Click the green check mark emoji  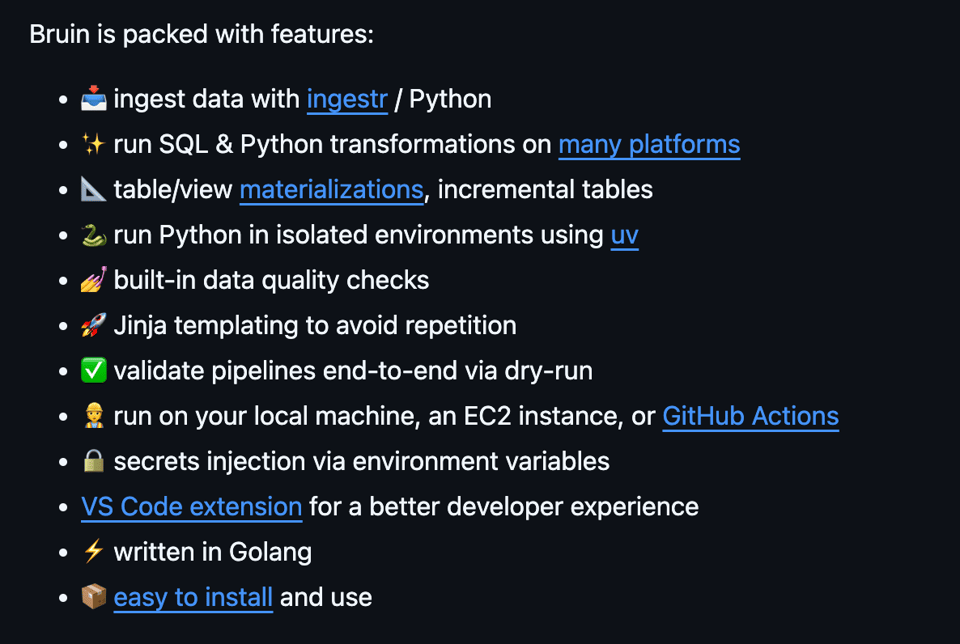[94, 371]
